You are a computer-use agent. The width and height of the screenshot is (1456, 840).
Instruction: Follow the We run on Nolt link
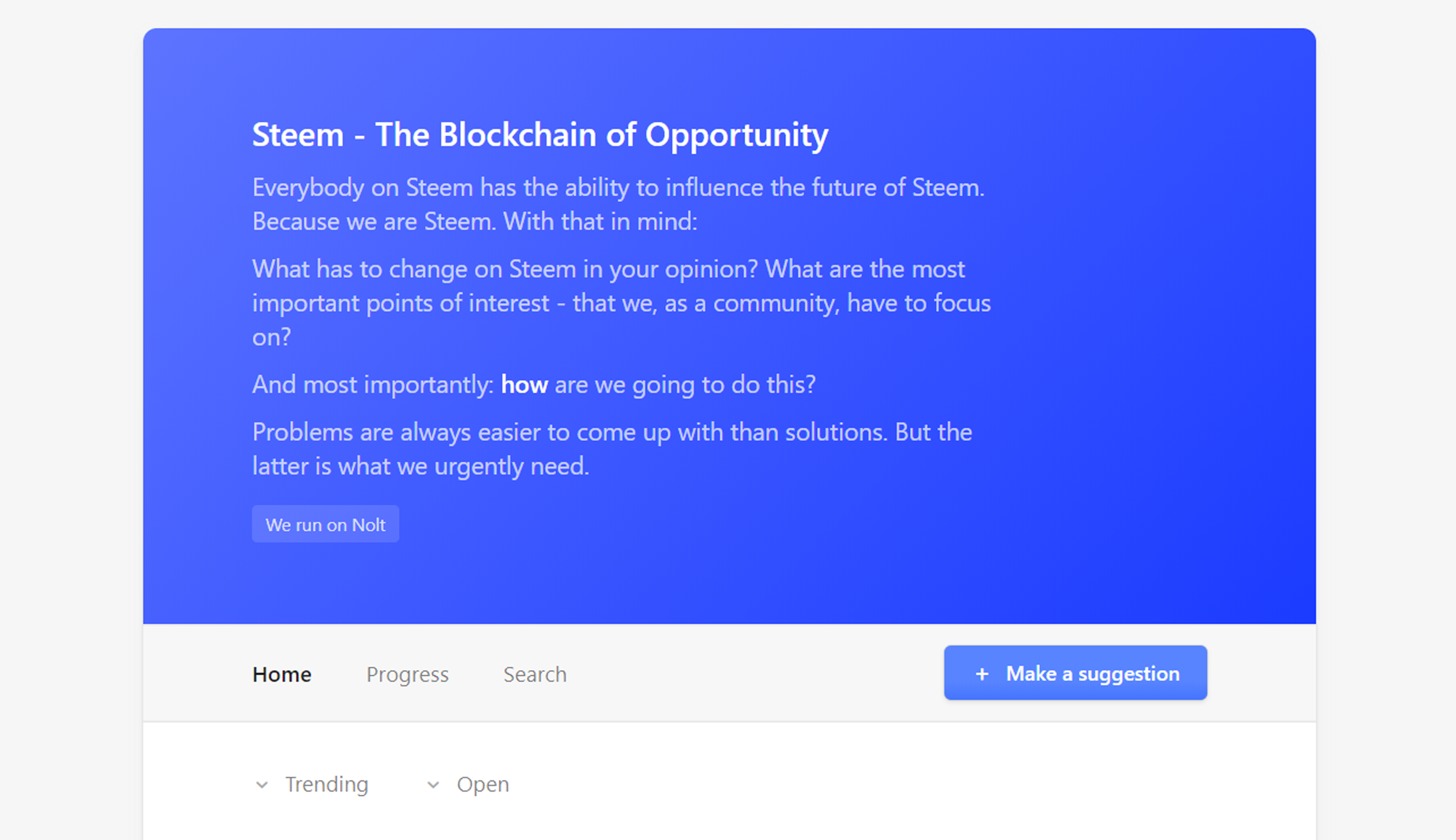(326, 524)
